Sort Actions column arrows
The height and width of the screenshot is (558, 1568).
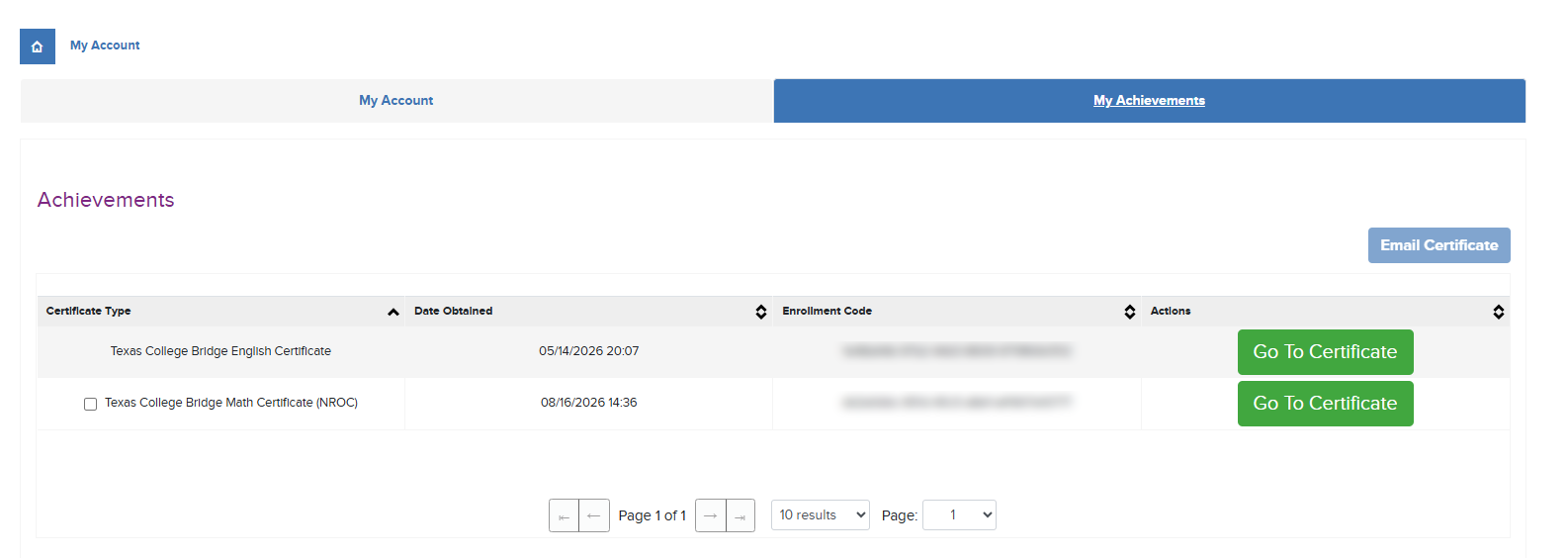click(x=1499, y=312)
